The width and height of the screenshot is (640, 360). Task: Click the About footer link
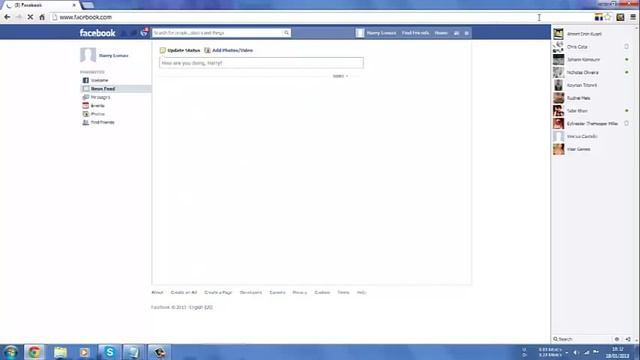click(157, 292)
